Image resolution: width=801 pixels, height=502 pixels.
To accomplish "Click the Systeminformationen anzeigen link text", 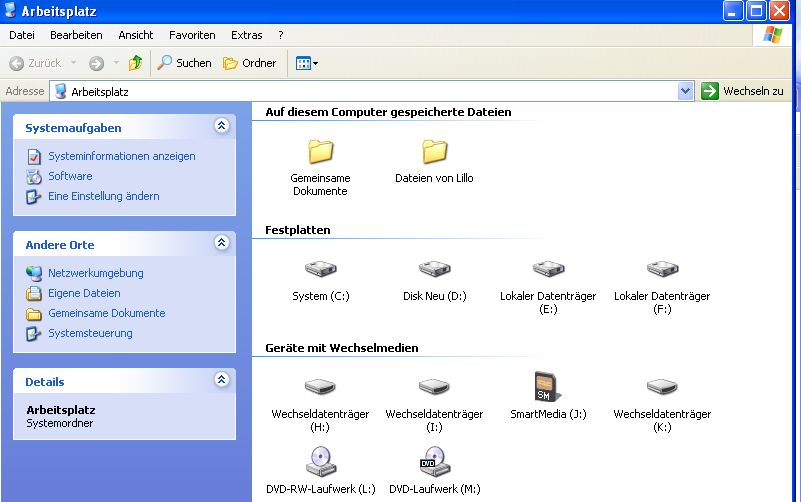I will pos(122,156).
